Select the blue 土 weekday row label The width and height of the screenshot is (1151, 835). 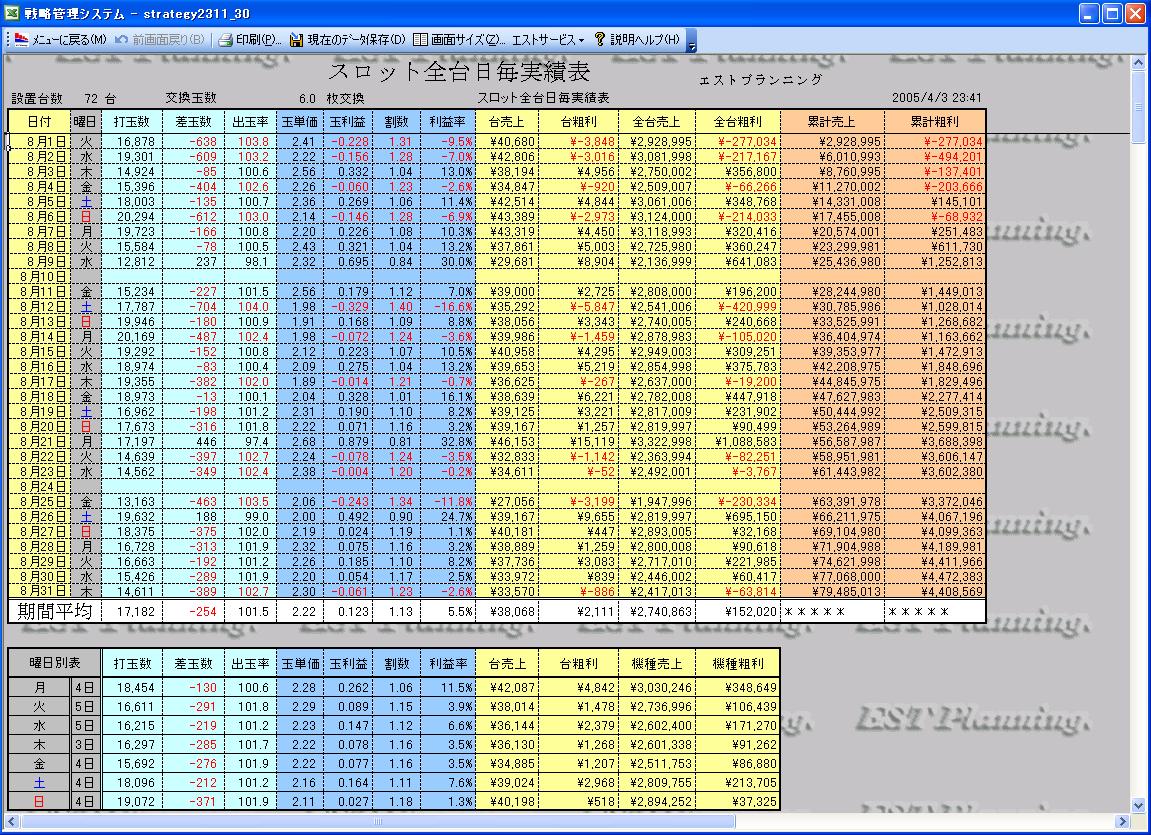coord(40,783)
